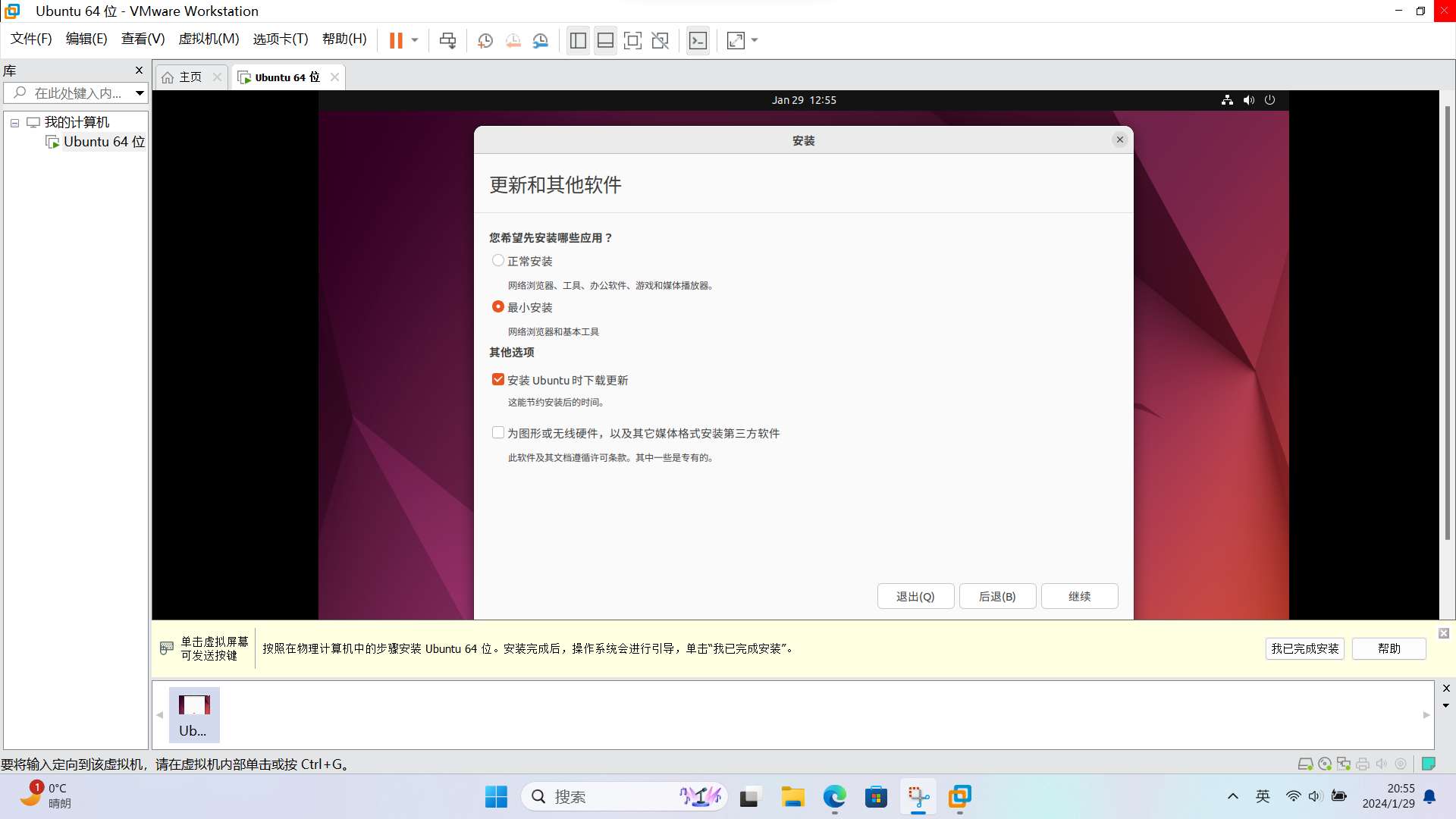This screenshot has height=819, width=1456.
Task: Open the snapshot manager
Action: [x=541, y=40]
